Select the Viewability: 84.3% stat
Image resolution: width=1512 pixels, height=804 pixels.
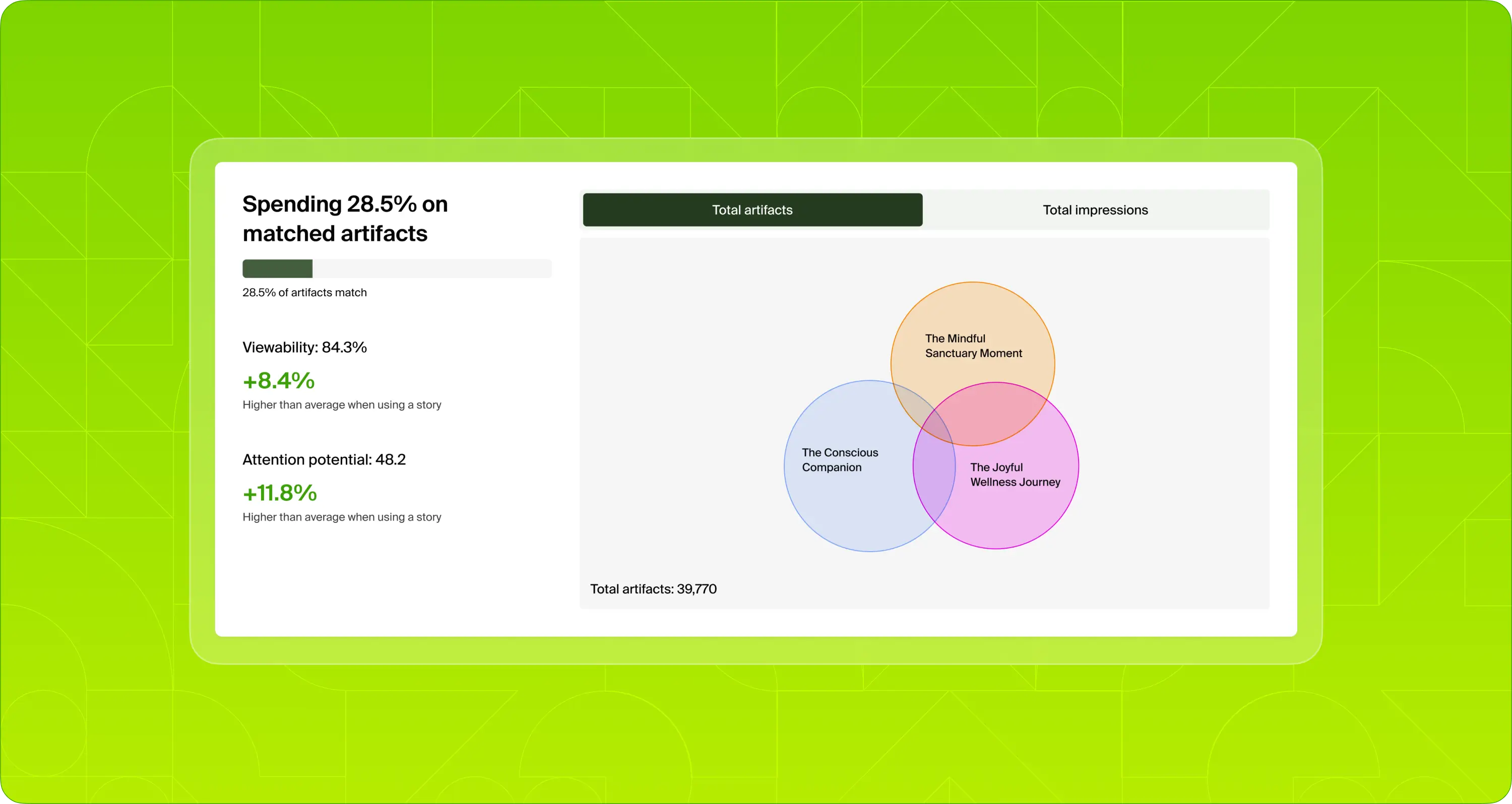click(x=304, y=347)
